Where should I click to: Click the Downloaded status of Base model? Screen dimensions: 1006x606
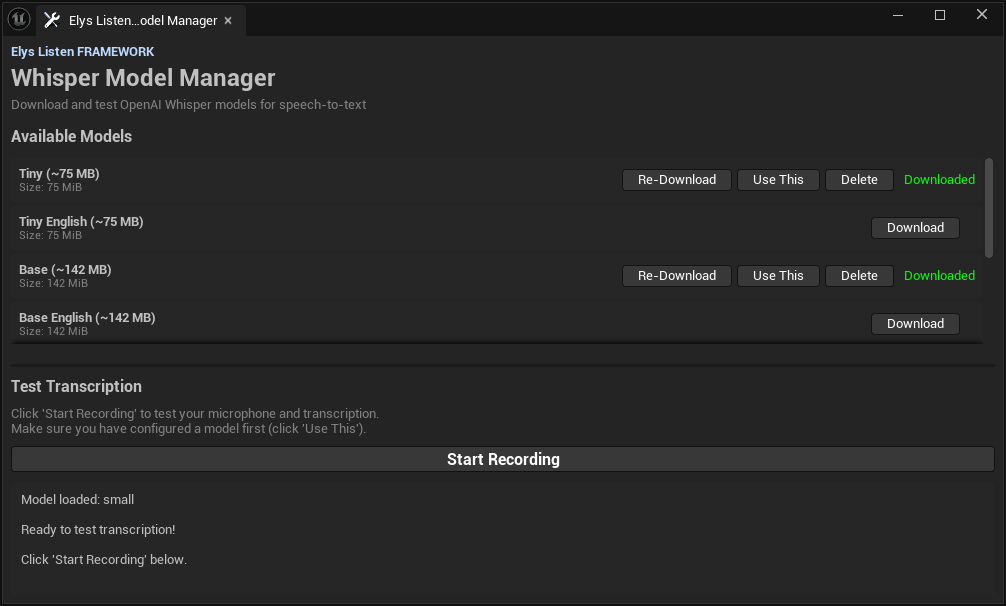[939, 276]
